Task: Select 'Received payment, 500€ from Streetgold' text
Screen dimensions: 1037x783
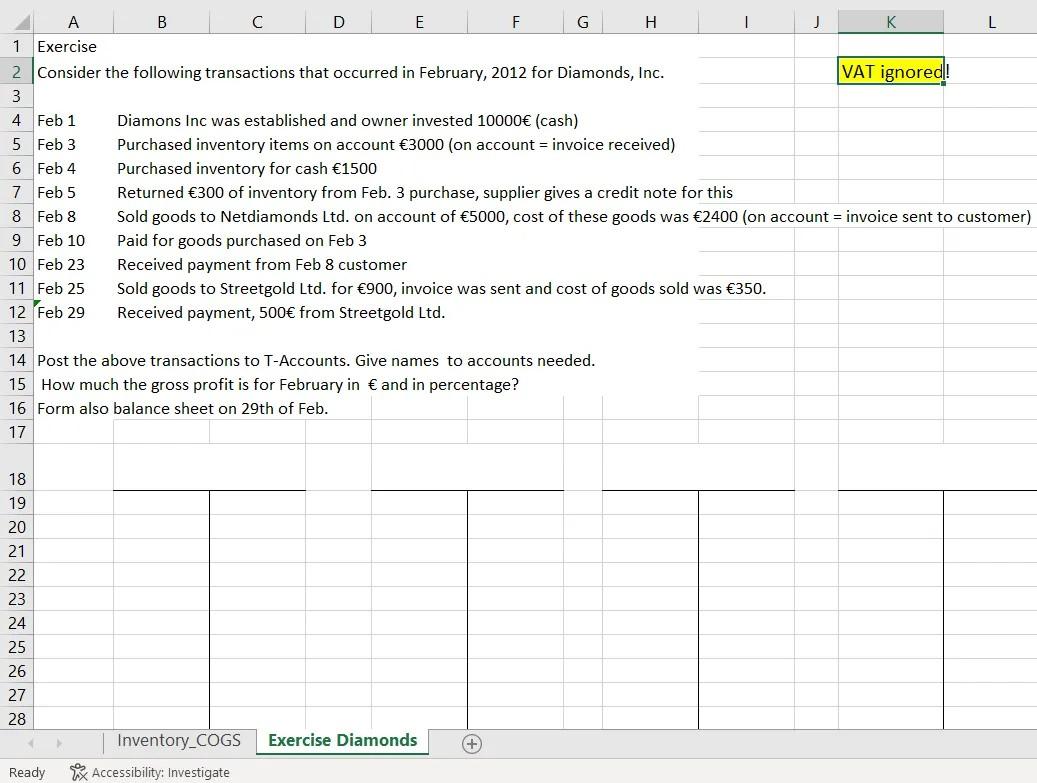Action: click(281, 313)
